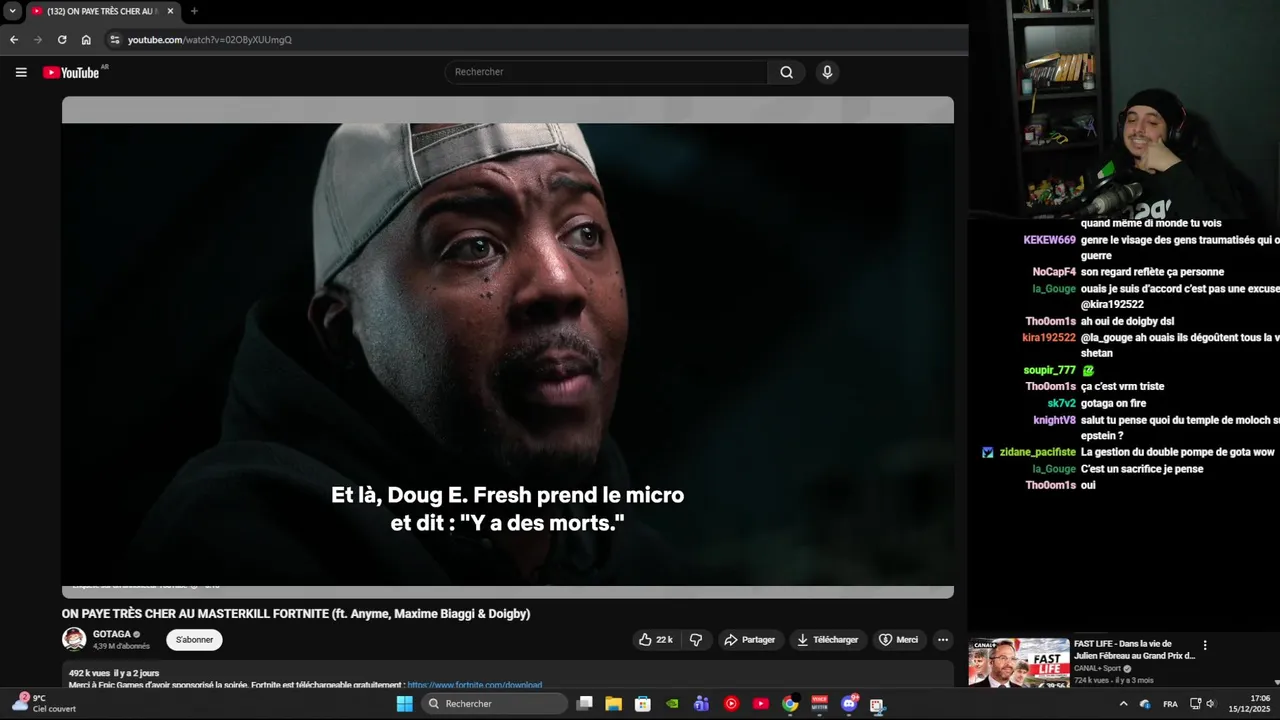Open Discord from the taskbar

pos(849,704)
